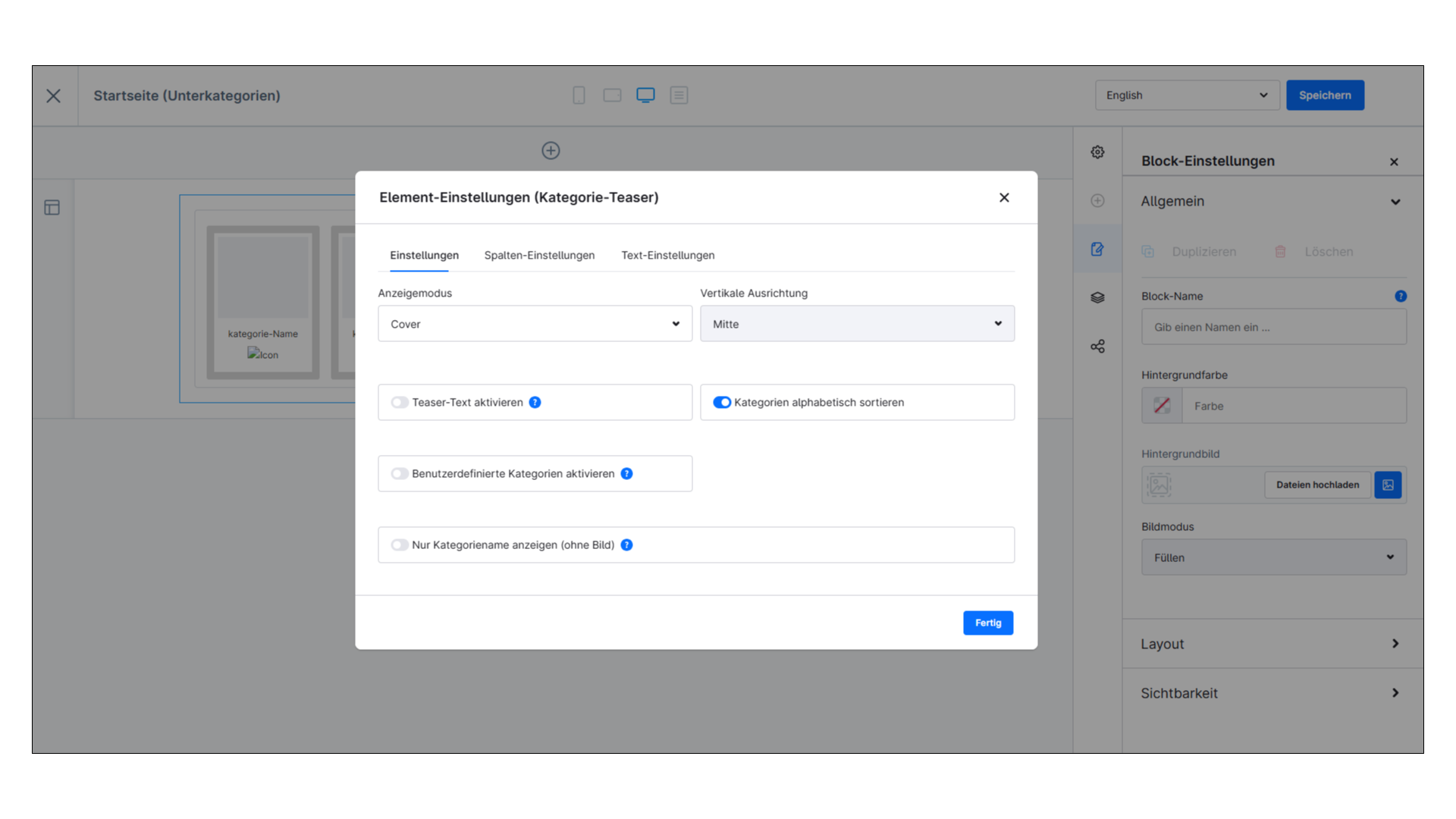Viewport: 1456px width, 819px height.
Task: Select the tablet viewport icon
Action: (x=612, y=96)
